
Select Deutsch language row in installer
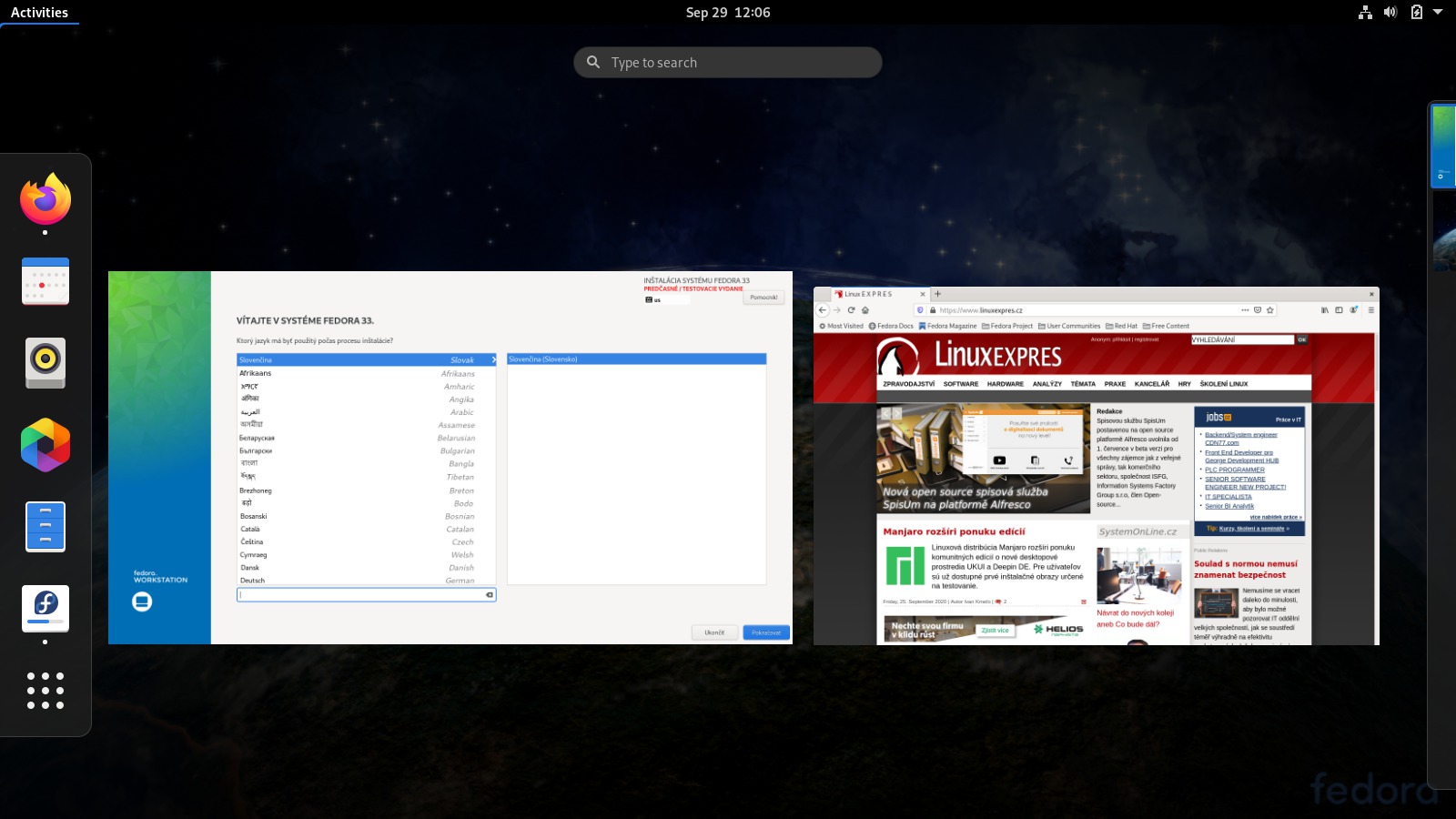[x=366, y=580]
